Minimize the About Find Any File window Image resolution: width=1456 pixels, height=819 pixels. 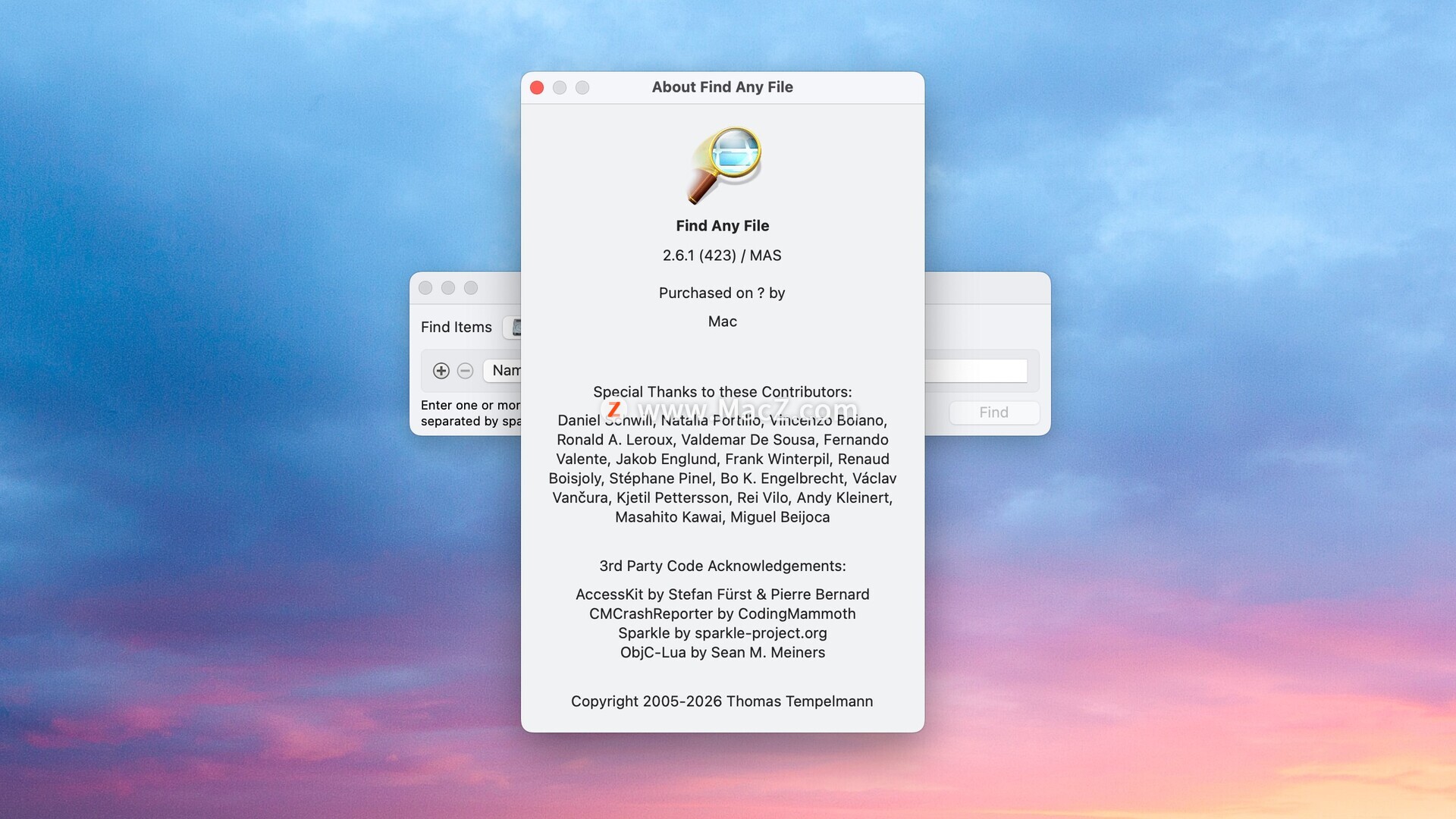pos(560,88)
